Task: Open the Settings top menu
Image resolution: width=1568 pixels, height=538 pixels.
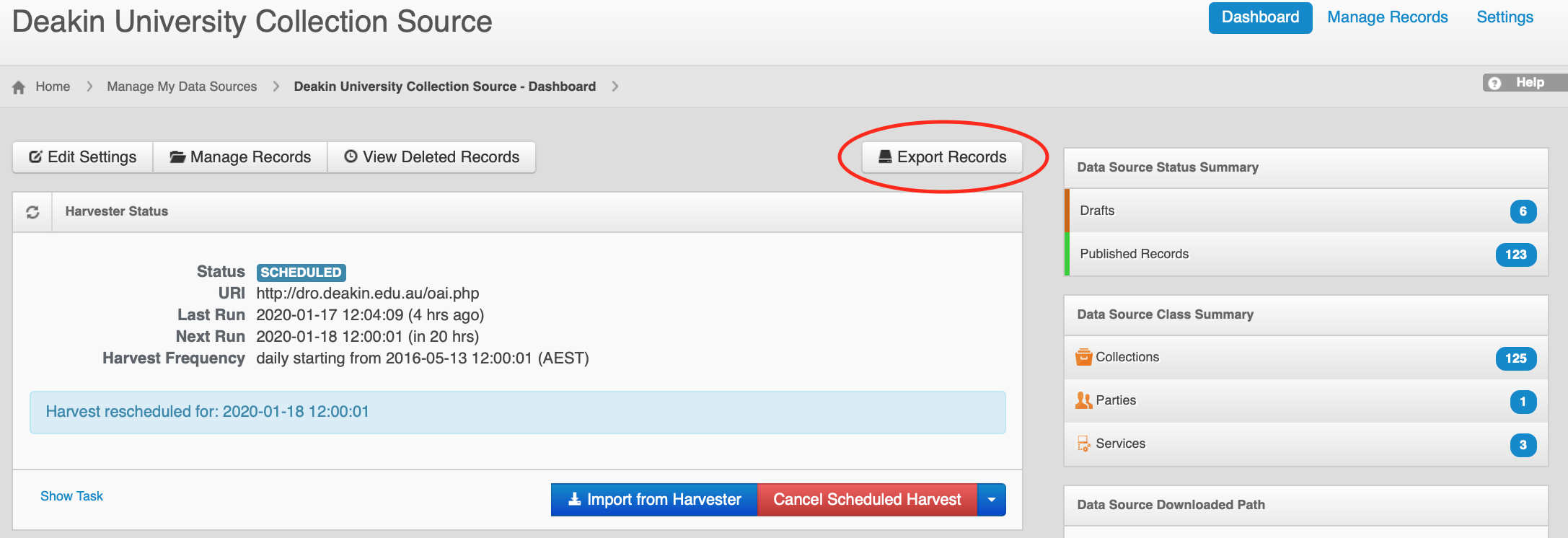Action: [1505, 17]
